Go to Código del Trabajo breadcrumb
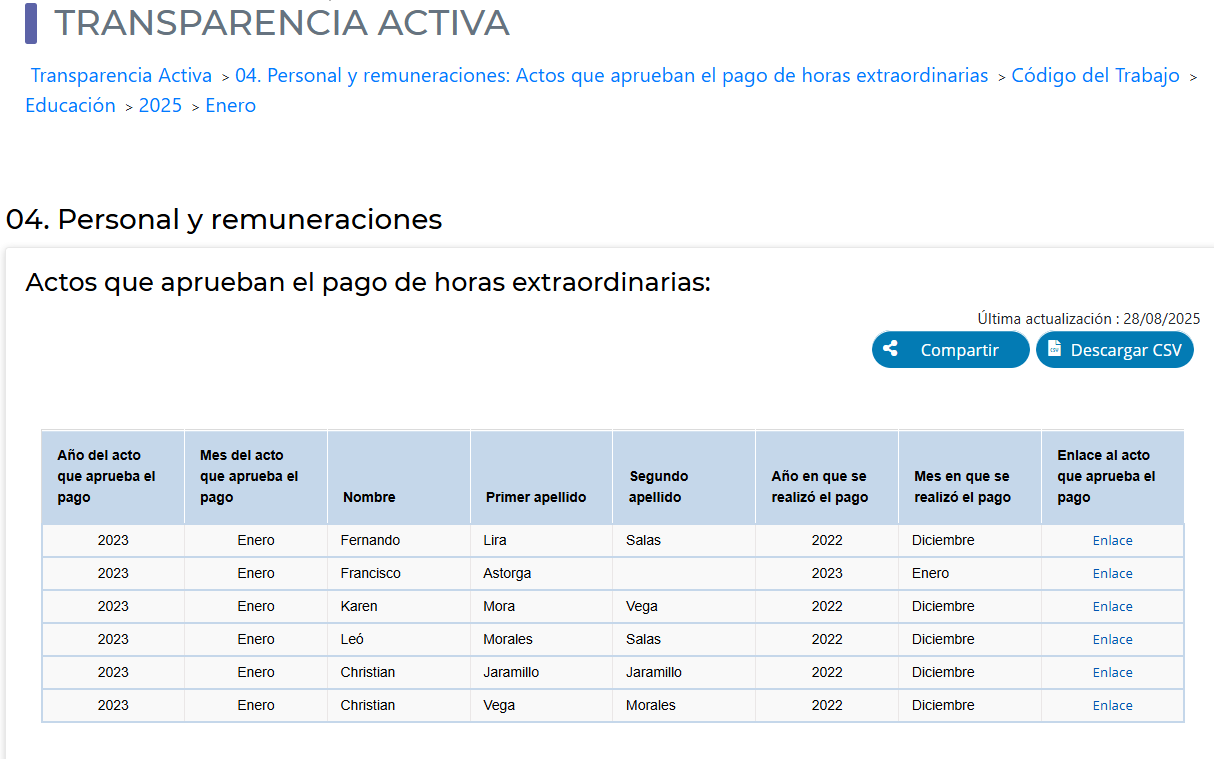Image resolution: width=1214 pixels, height=759 pixels. (1096, 75)
